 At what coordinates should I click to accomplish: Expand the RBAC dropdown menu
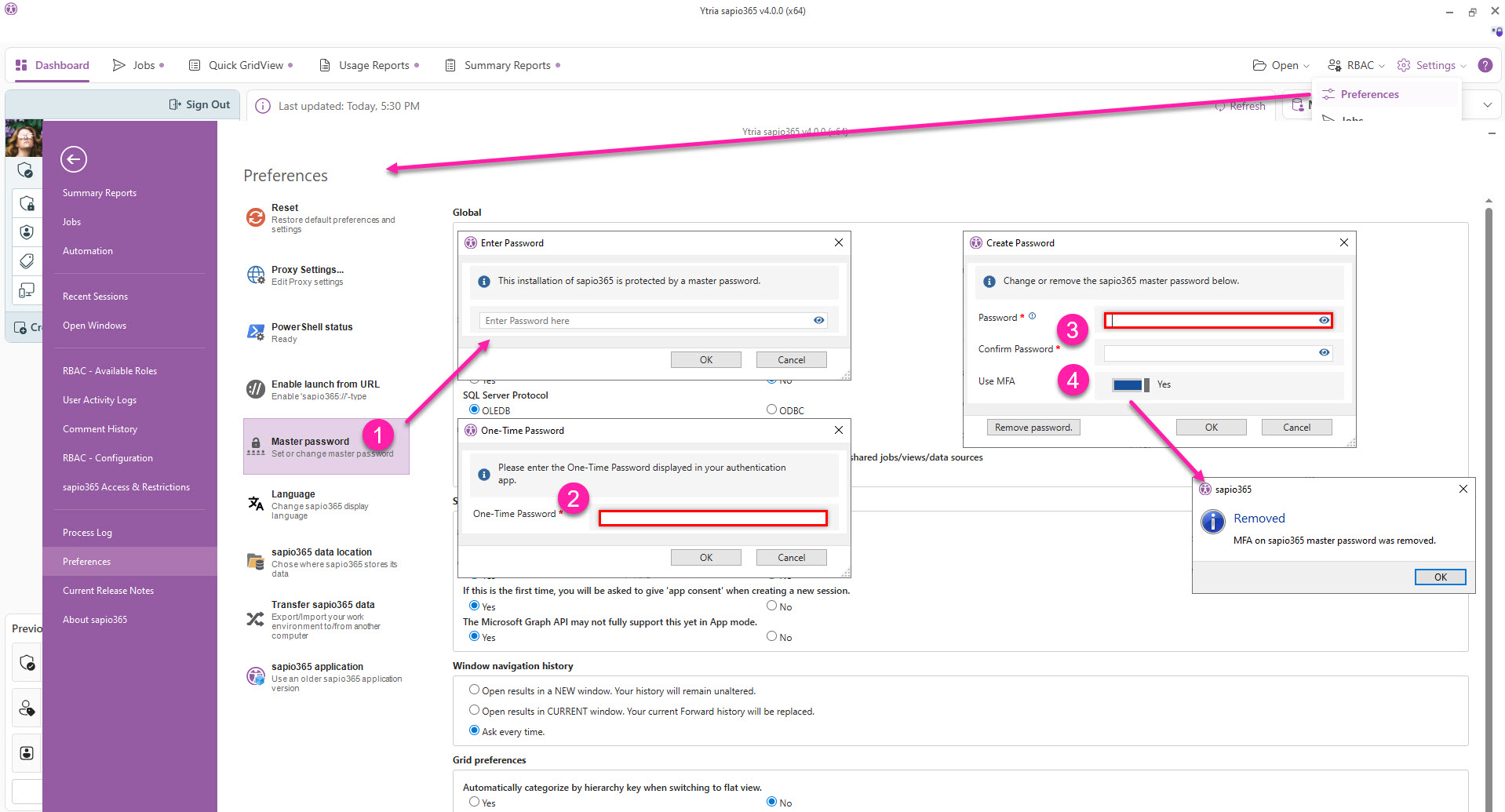1356,65
